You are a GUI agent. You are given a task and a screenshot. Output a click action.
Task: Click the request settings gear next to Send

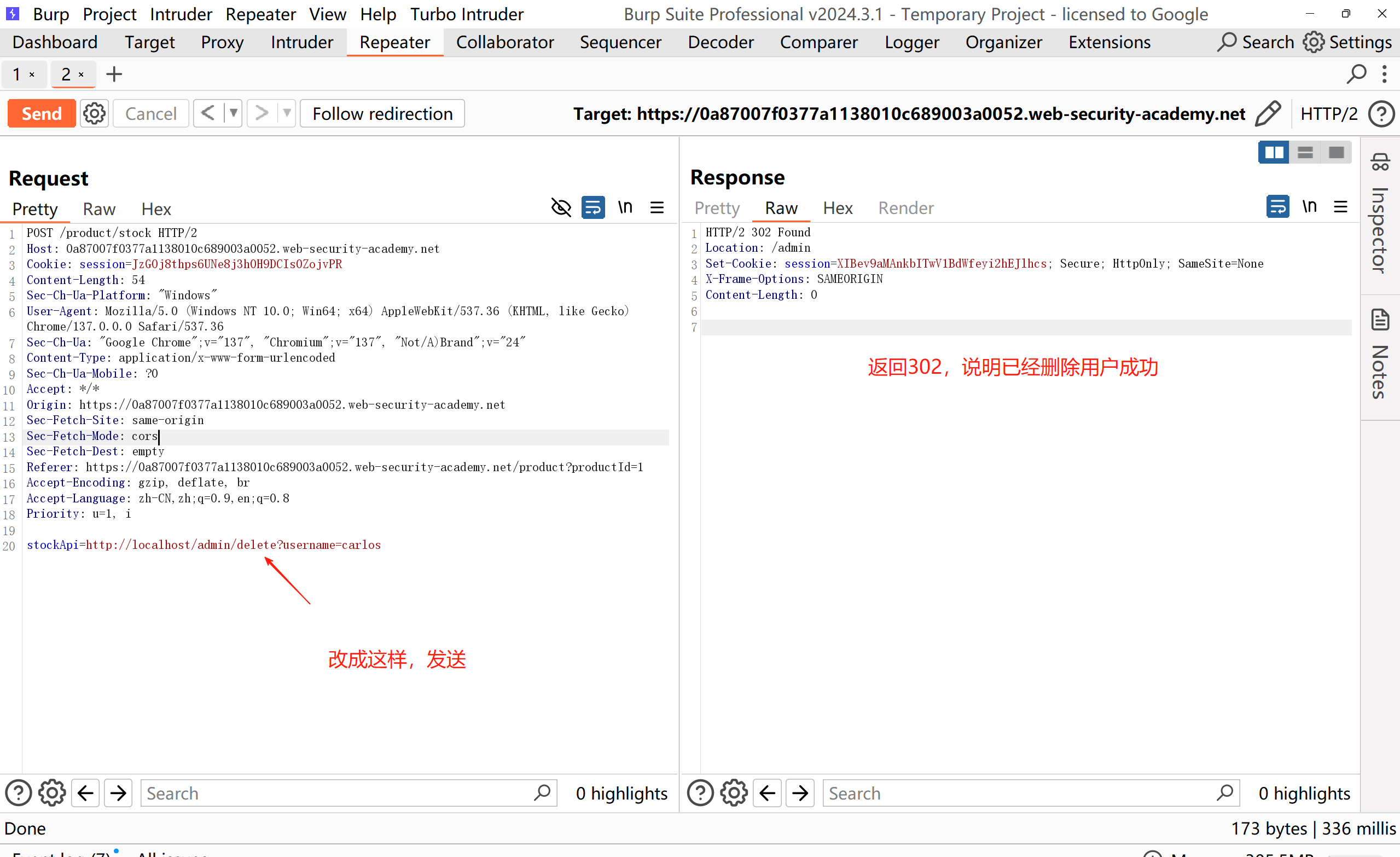94,114
